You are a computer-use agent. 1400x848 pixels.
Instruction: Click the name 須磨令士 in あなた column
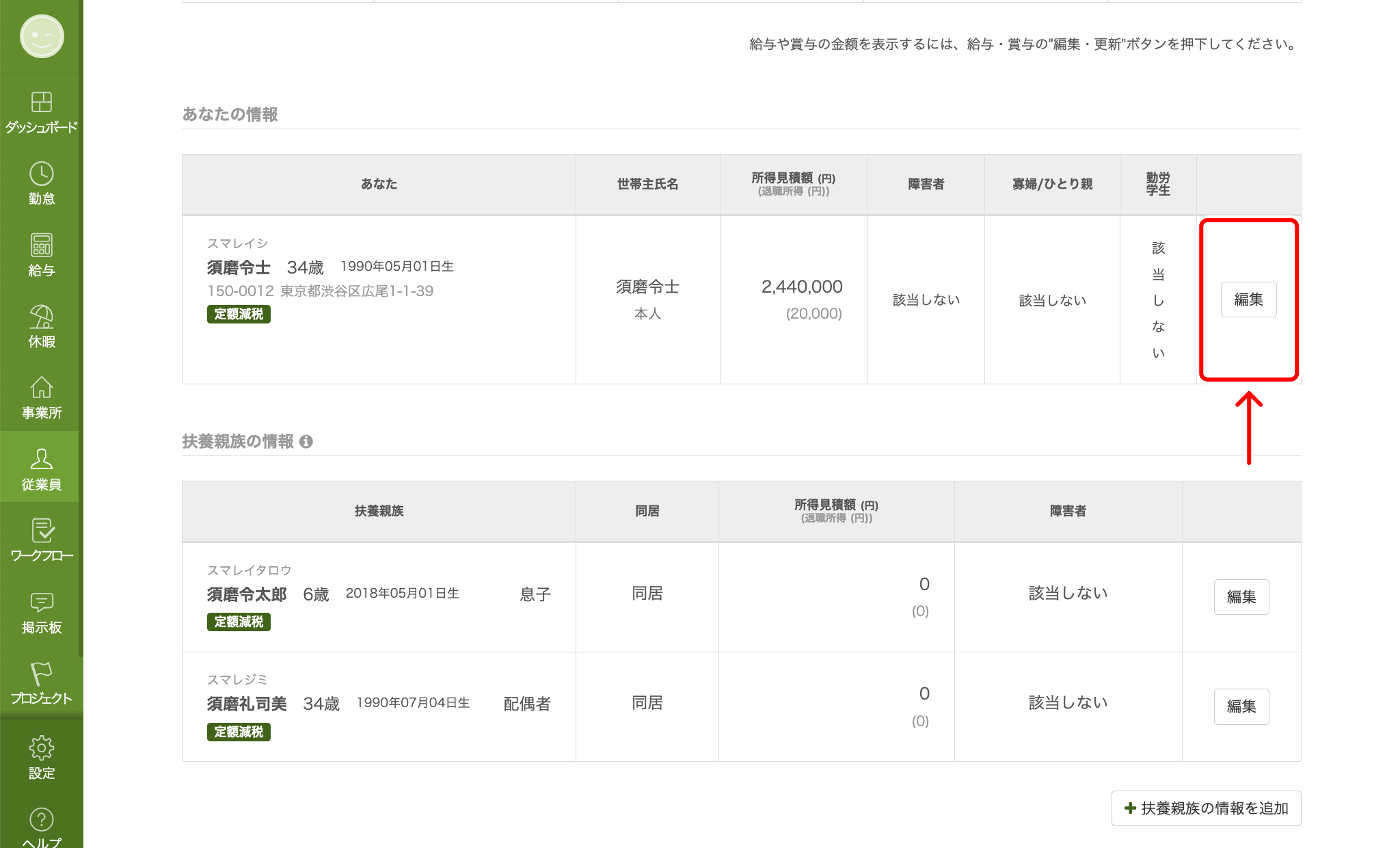pyautogui.click(x=239, y=267)
